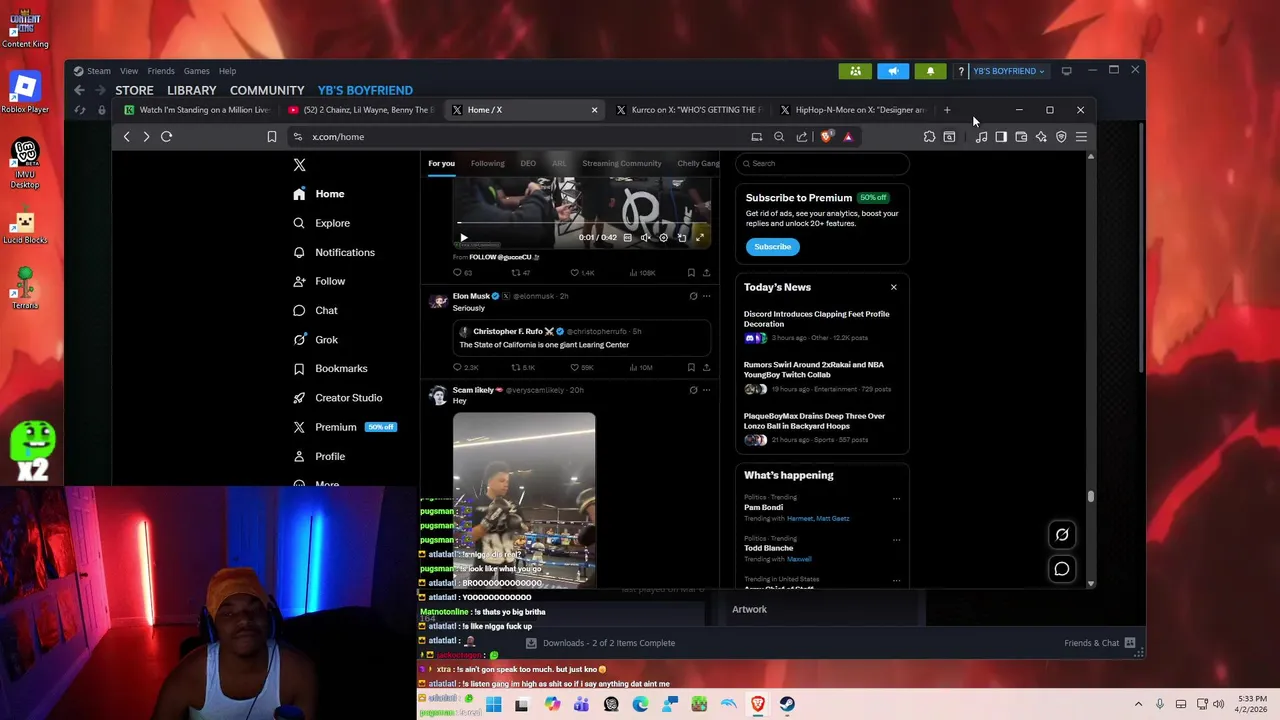Open video playback settings gear
Screen dimensions: 1280x720
tap(663, 238)
